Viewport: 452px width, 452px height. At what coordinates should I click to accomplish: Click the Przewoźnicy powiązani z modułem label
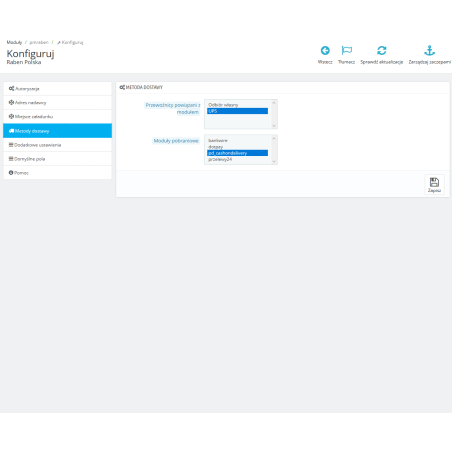173,109
